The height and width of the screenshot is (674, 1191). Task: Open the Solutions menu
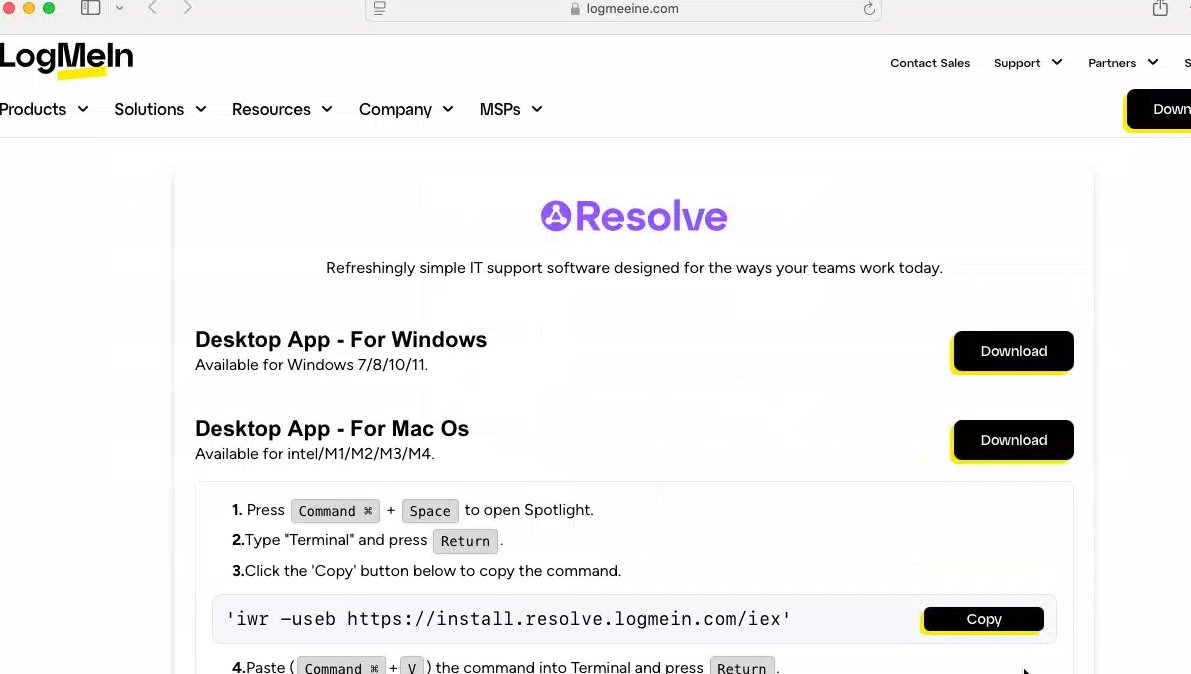(x=149, y=109)
